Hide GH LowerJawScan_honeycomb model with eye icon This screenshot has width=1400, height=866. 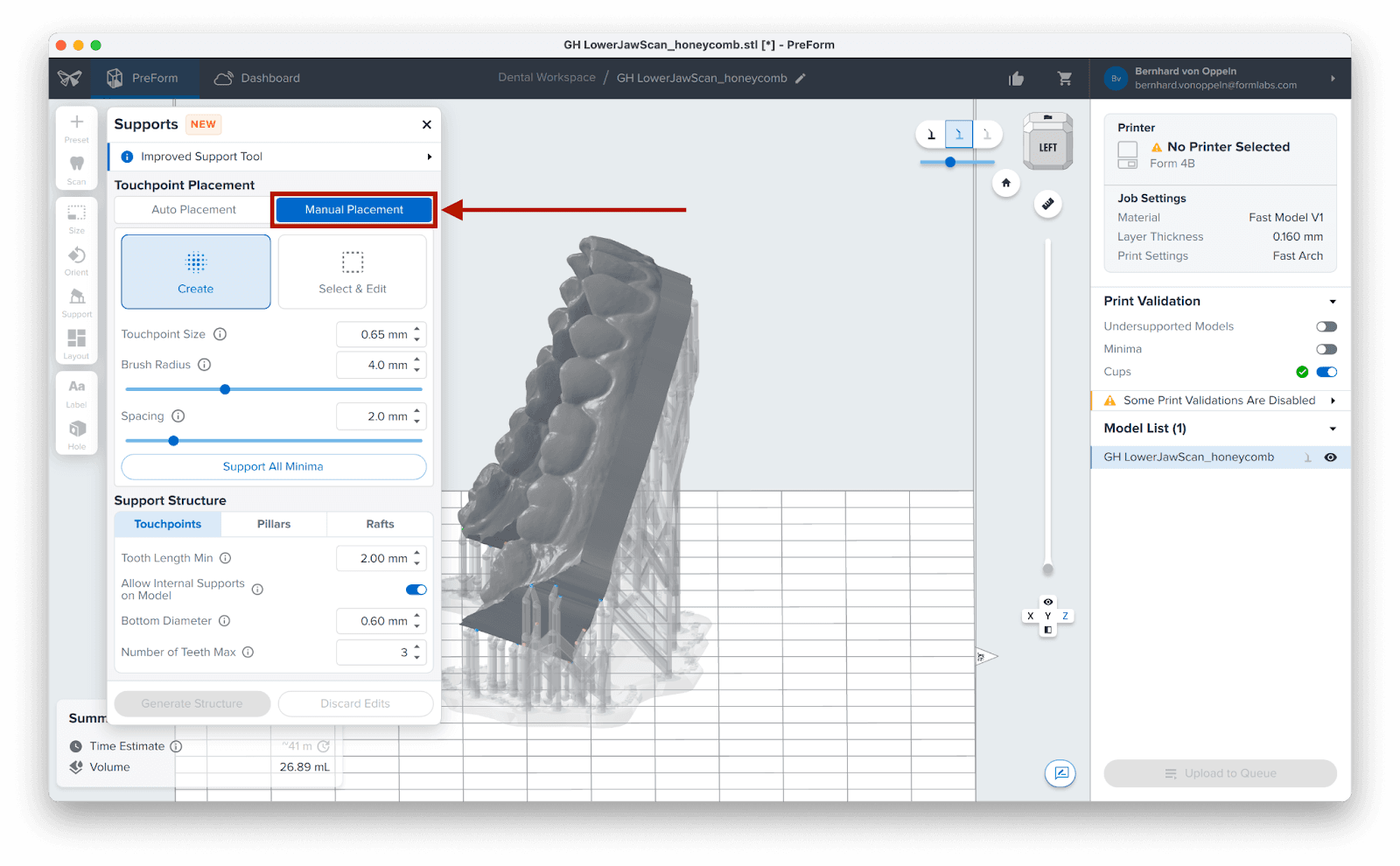1330,457
